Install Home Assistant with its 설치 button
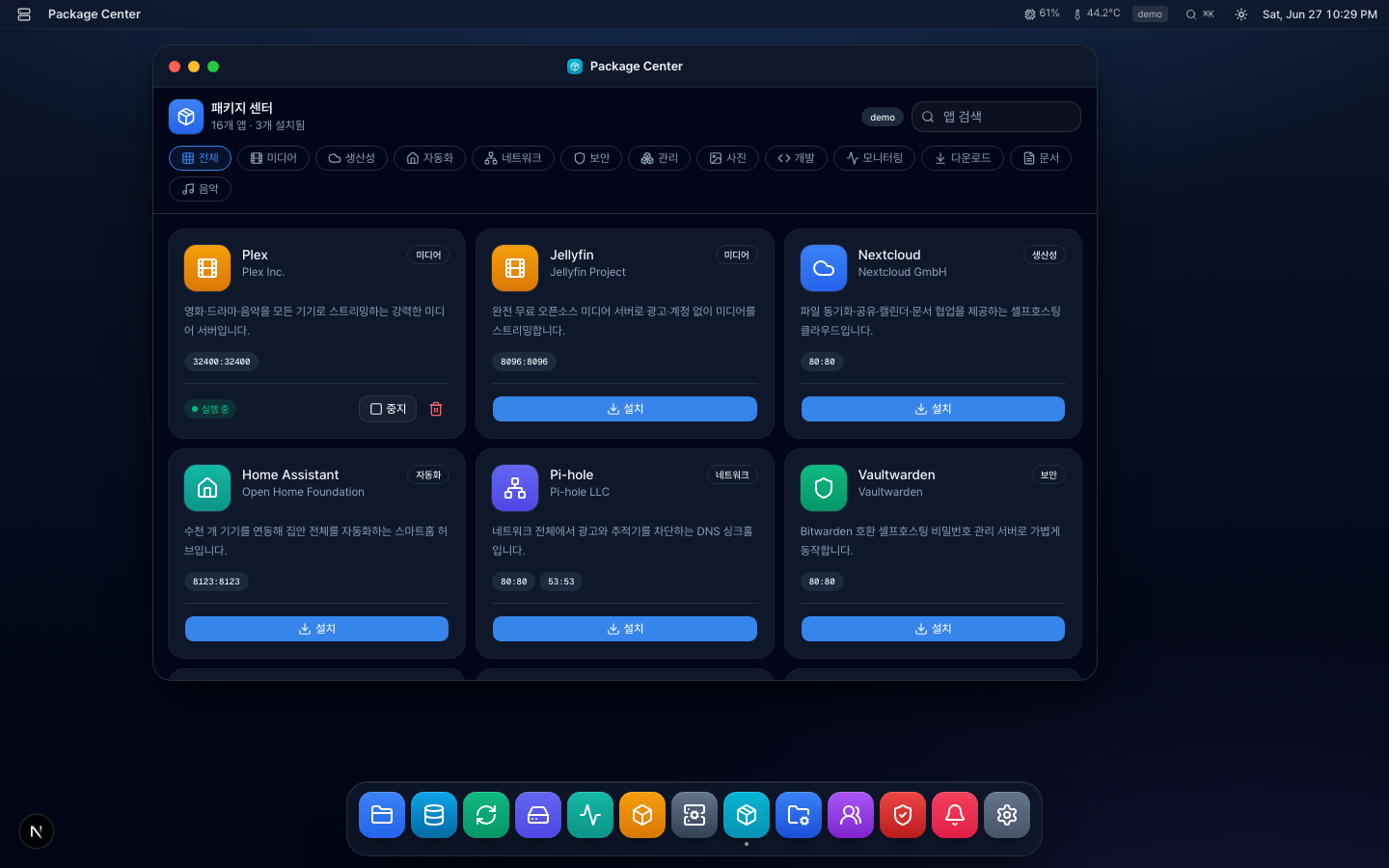 coord(316,629)
